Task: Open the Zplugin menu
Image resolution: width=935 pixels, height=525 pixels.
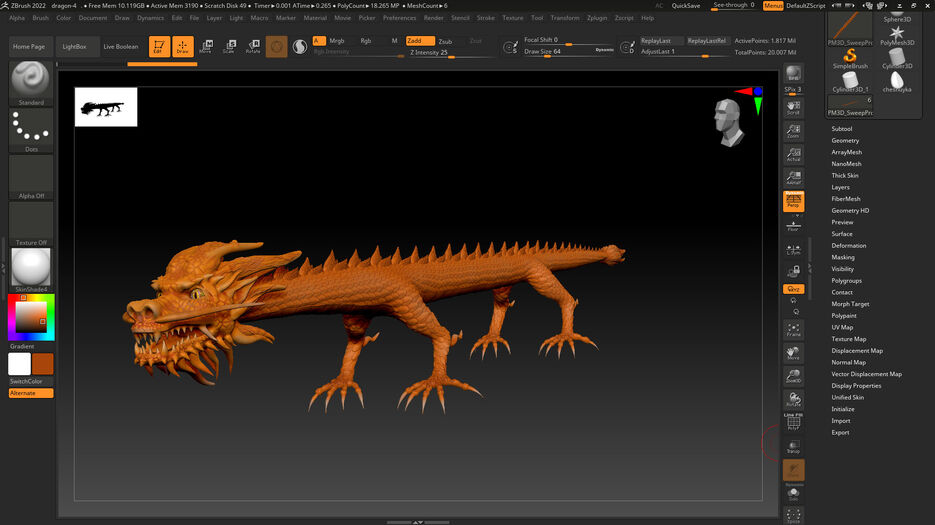Action: click(x=597, y=18)
